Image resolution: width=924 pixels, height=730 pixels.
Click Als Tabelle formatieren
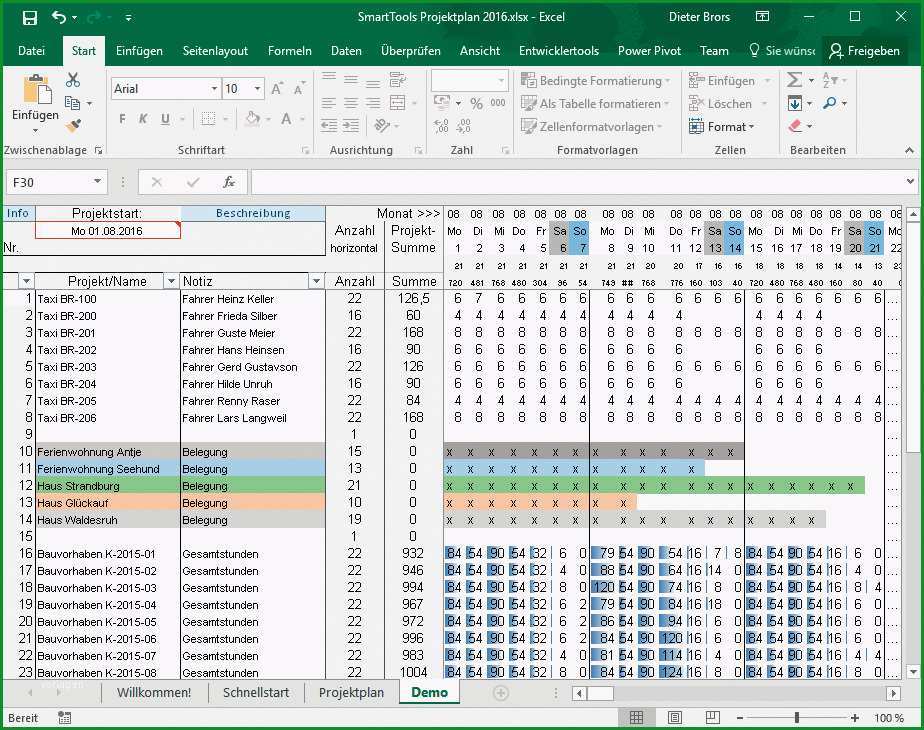[x=595, y=104]
